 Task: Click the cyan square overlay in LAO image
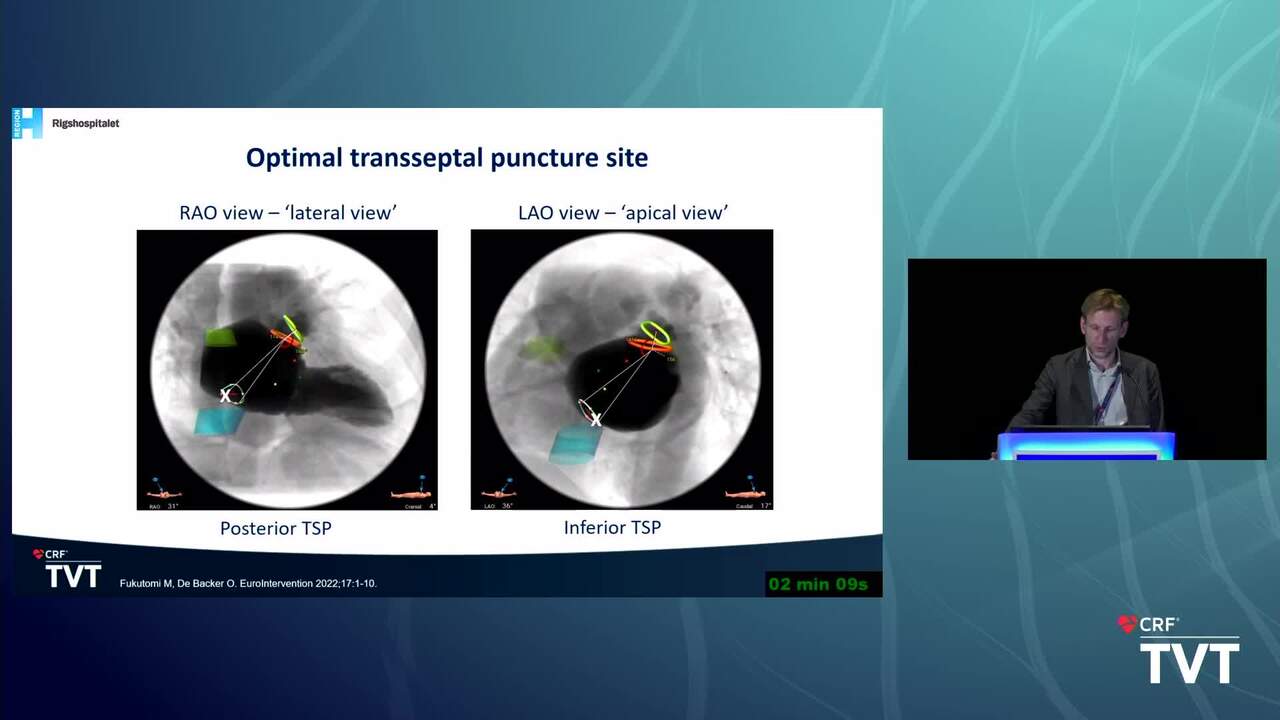pyautogui.click(x=574, y=444)
